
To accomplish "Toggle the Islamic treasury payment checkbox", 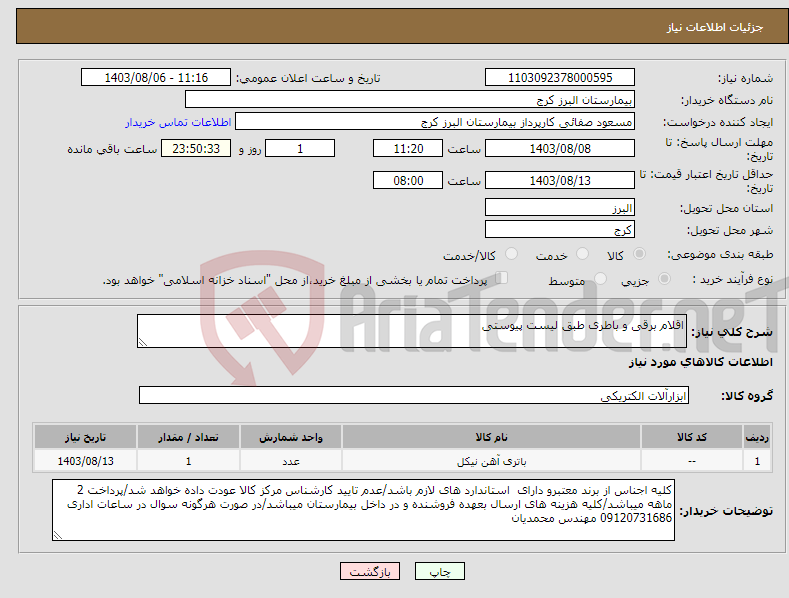I will pos(502,278).
